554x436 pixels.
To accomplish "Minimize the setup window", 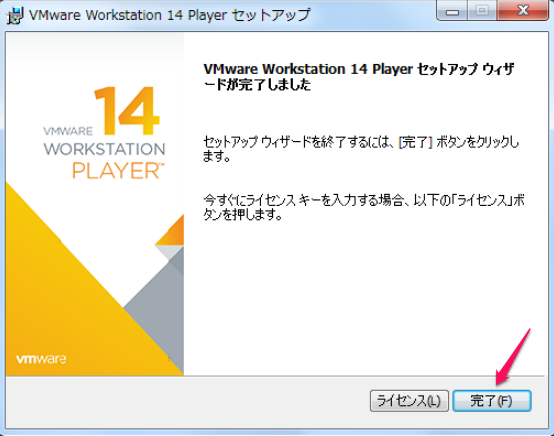I will 452,10.
